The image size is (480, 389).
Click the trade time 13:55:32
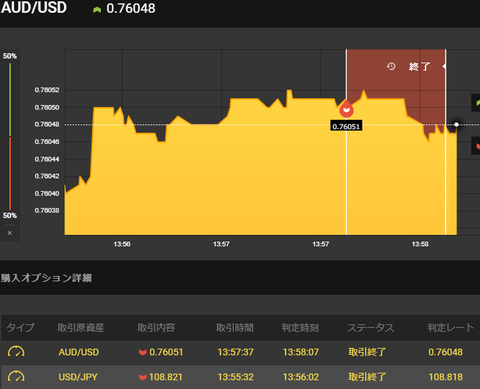(235, 377)
